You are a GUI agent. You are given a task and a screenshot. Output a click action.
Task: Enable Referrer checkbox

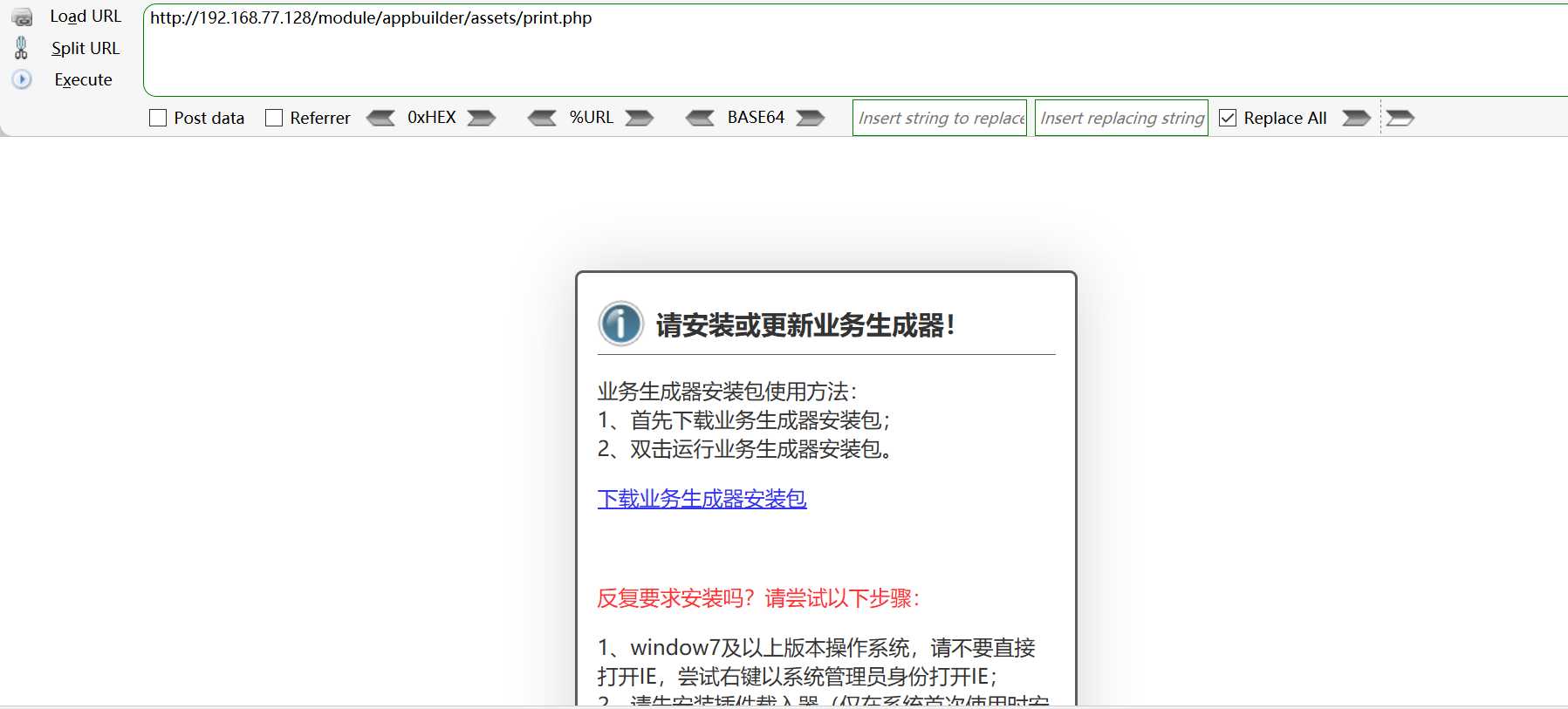tap(274, 118)
